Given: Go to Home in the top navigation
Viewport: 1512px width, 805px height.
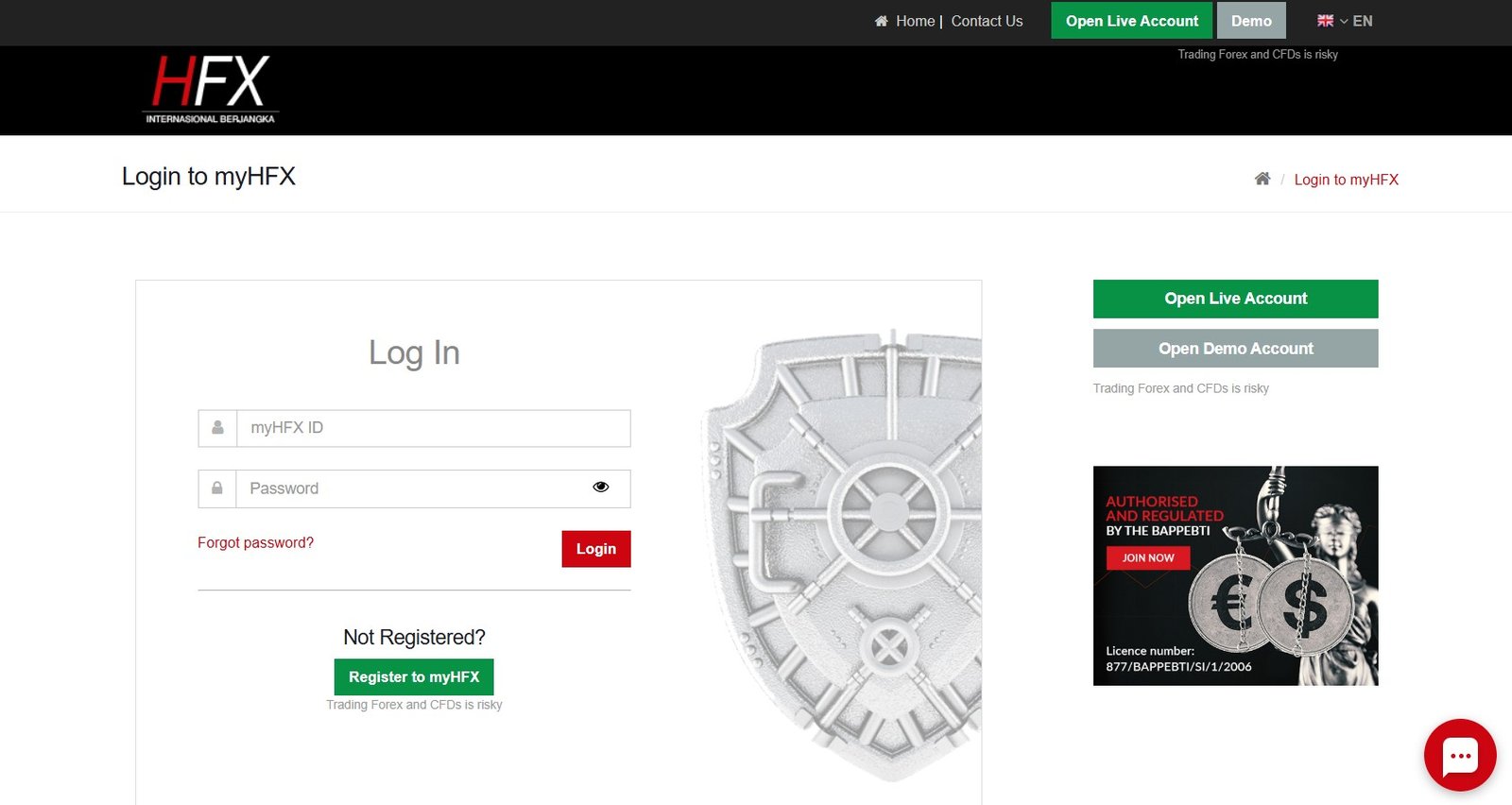Looking at the screenshot, I should 915,21.
